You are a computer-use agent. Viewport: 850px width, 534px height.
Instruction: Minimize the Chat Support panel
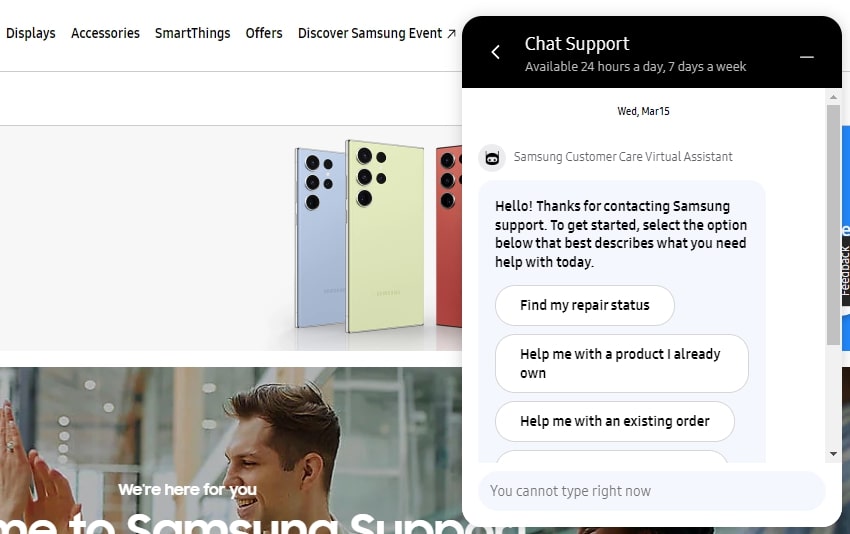[806, 57]
